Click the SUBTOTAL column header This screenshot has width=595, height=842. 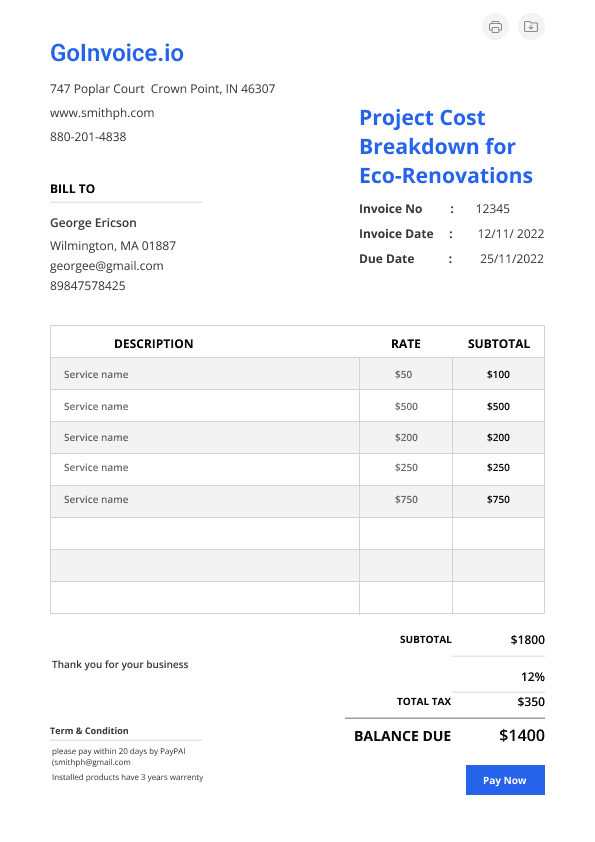(x=498, y=344)
